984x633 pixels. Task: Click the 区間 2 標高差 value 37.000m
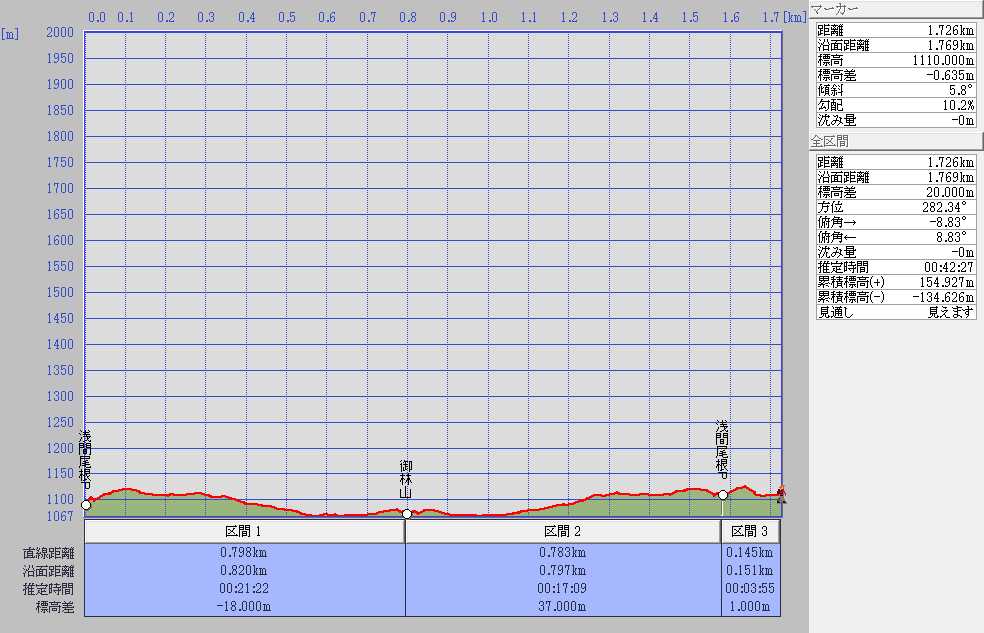(x=563, y=606)
